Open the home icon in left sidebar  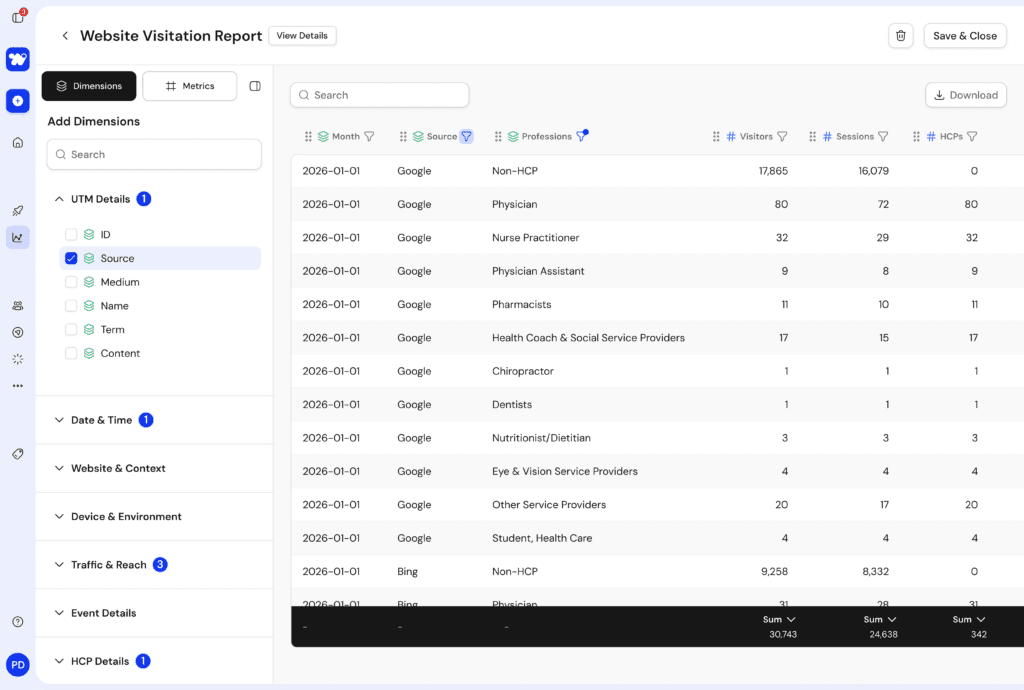click(x=18, y=142)
